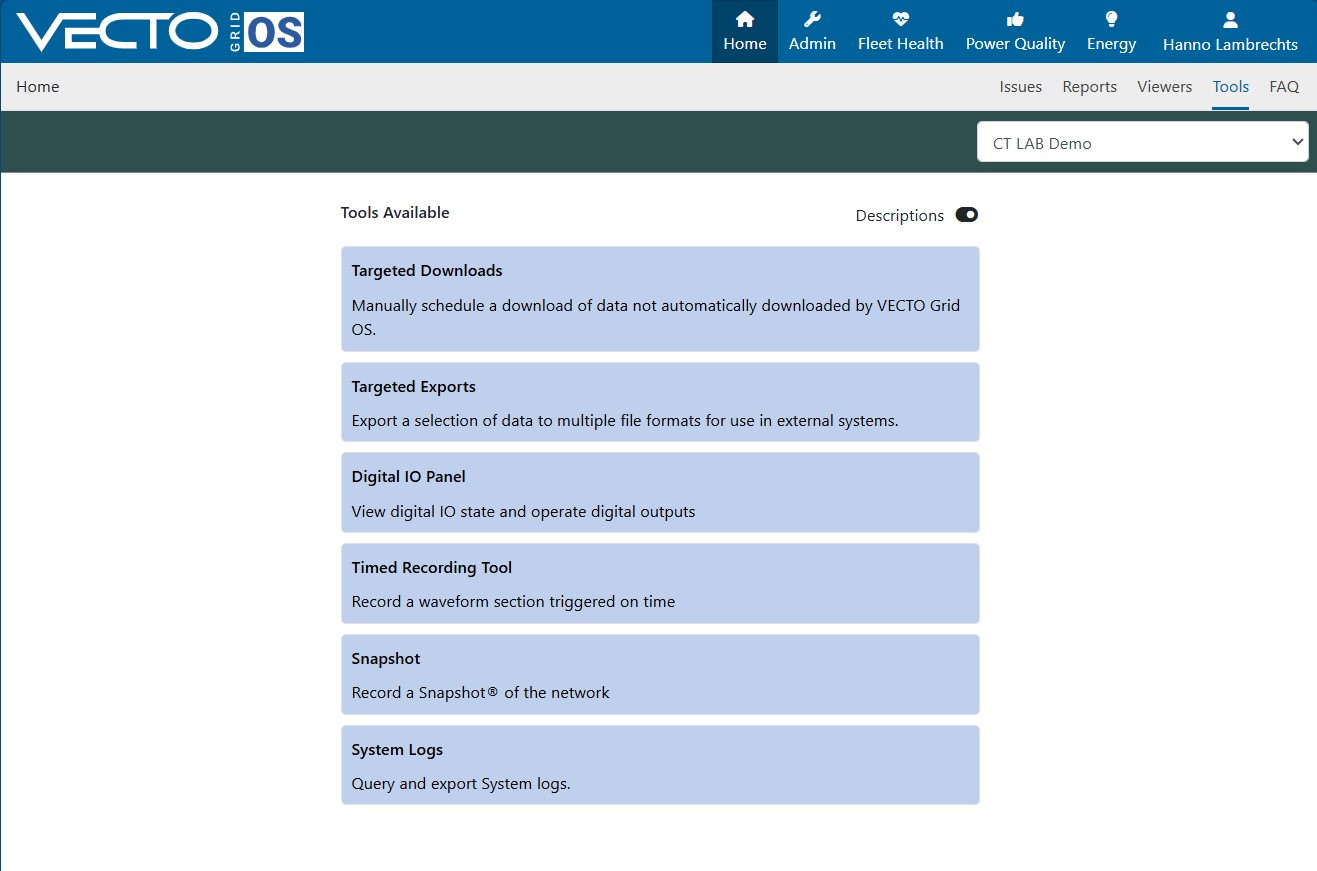Open the FAQ tab
This screenshot has height=871, width=1317.
pos(1284,87)
